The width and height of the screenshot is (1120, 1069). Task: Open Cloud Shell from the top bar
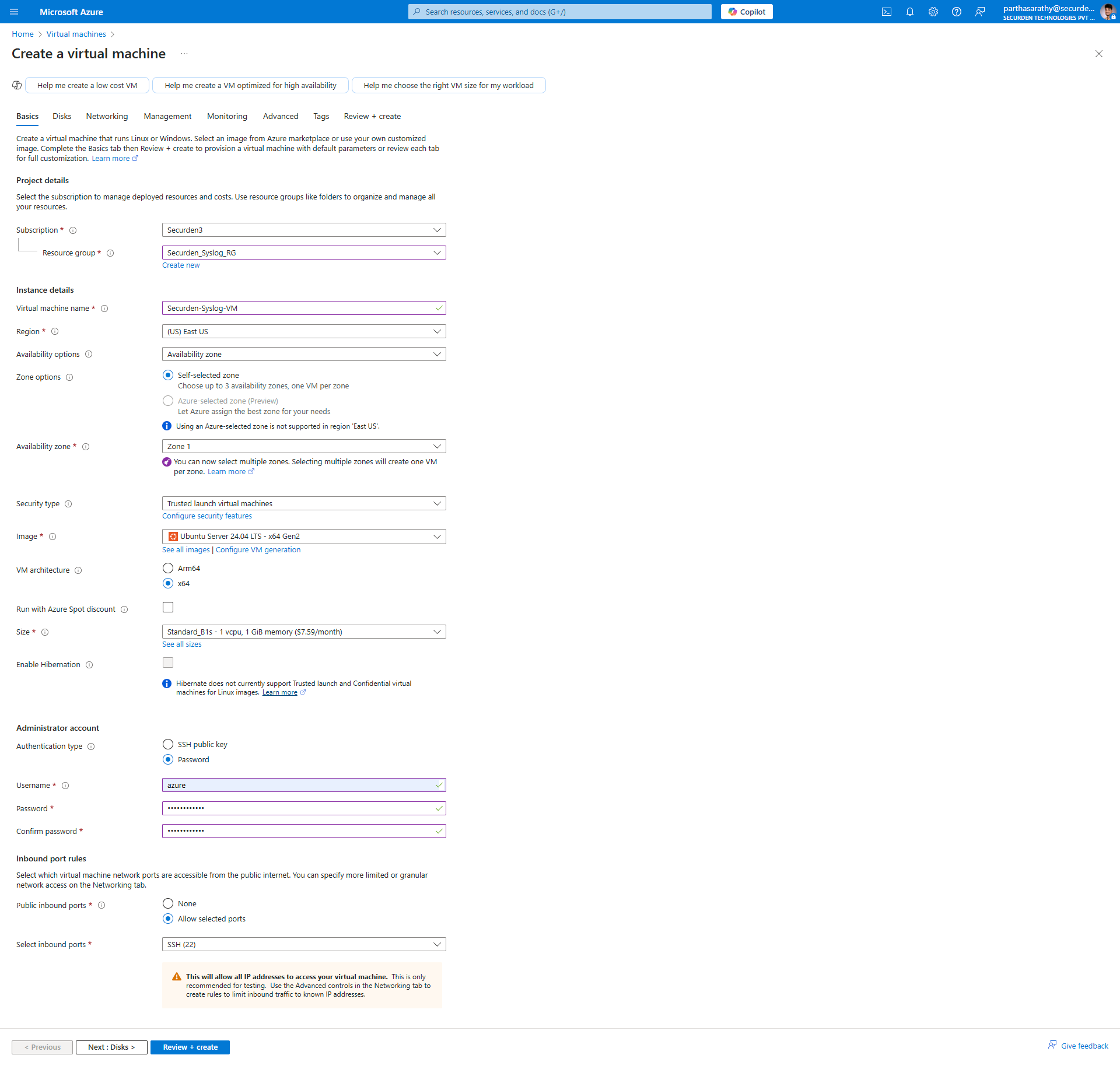click(887, 12)
